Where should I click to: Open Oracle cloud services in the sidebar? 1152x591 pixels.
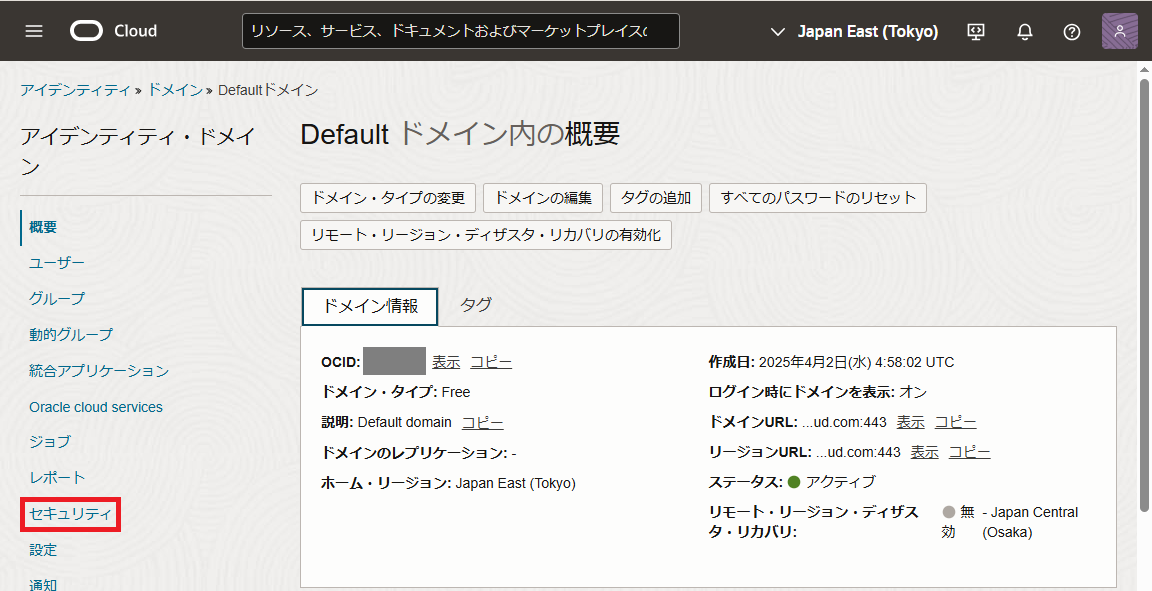pyautogui.click(x=96, y=406)
